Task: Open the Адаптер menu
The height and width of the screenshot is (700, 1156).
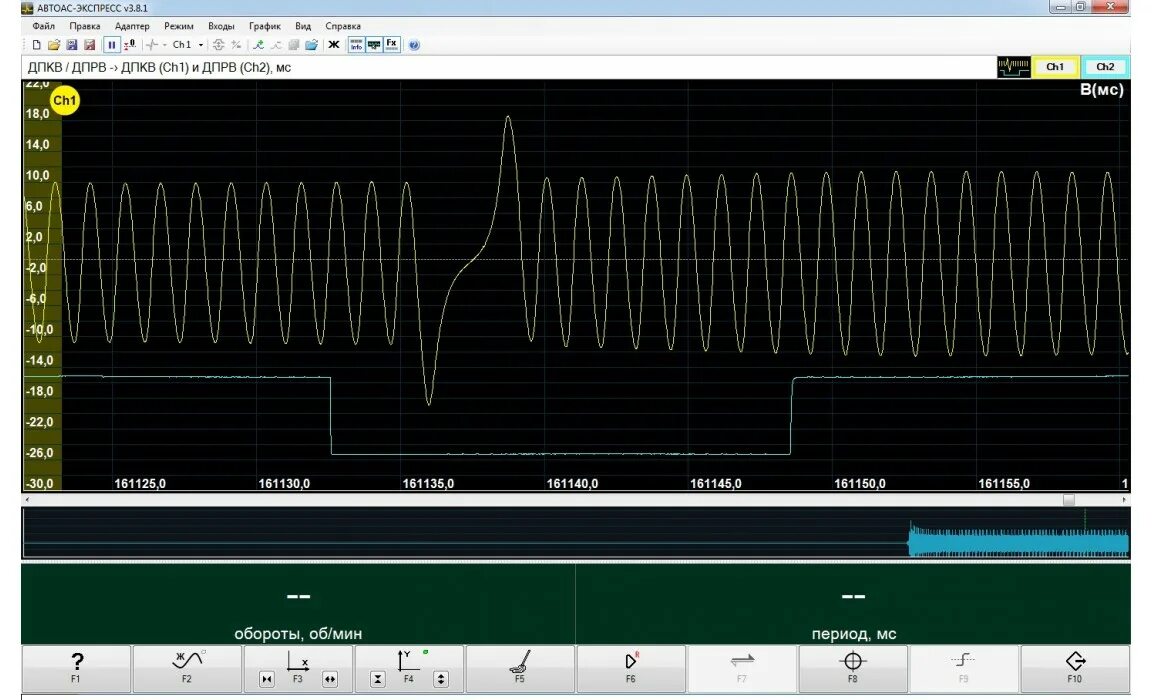Action: tap(132, 26)
